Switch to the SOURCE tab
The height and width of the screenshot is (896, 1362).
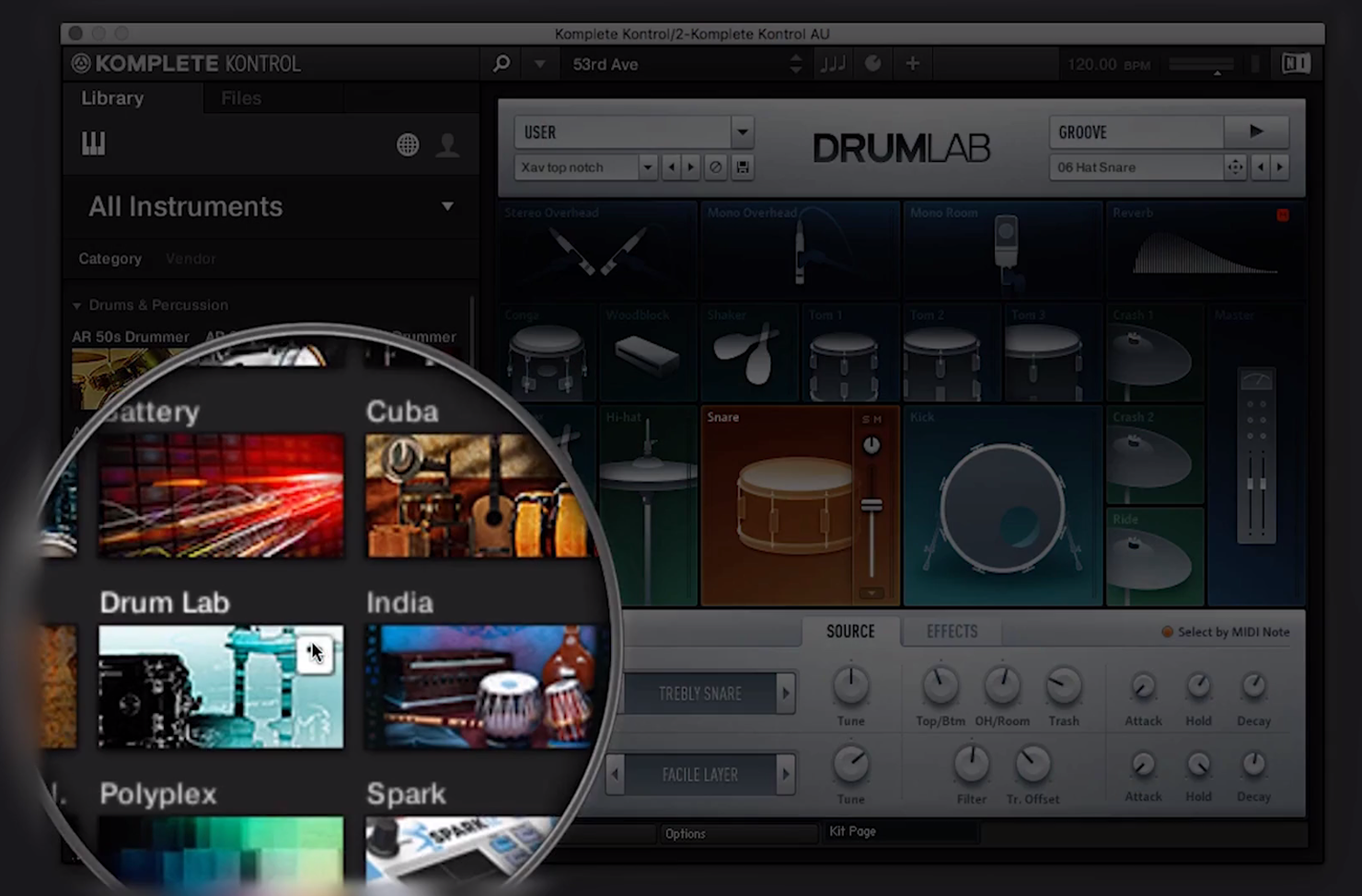pyautogui.click(x=850, y=631)
